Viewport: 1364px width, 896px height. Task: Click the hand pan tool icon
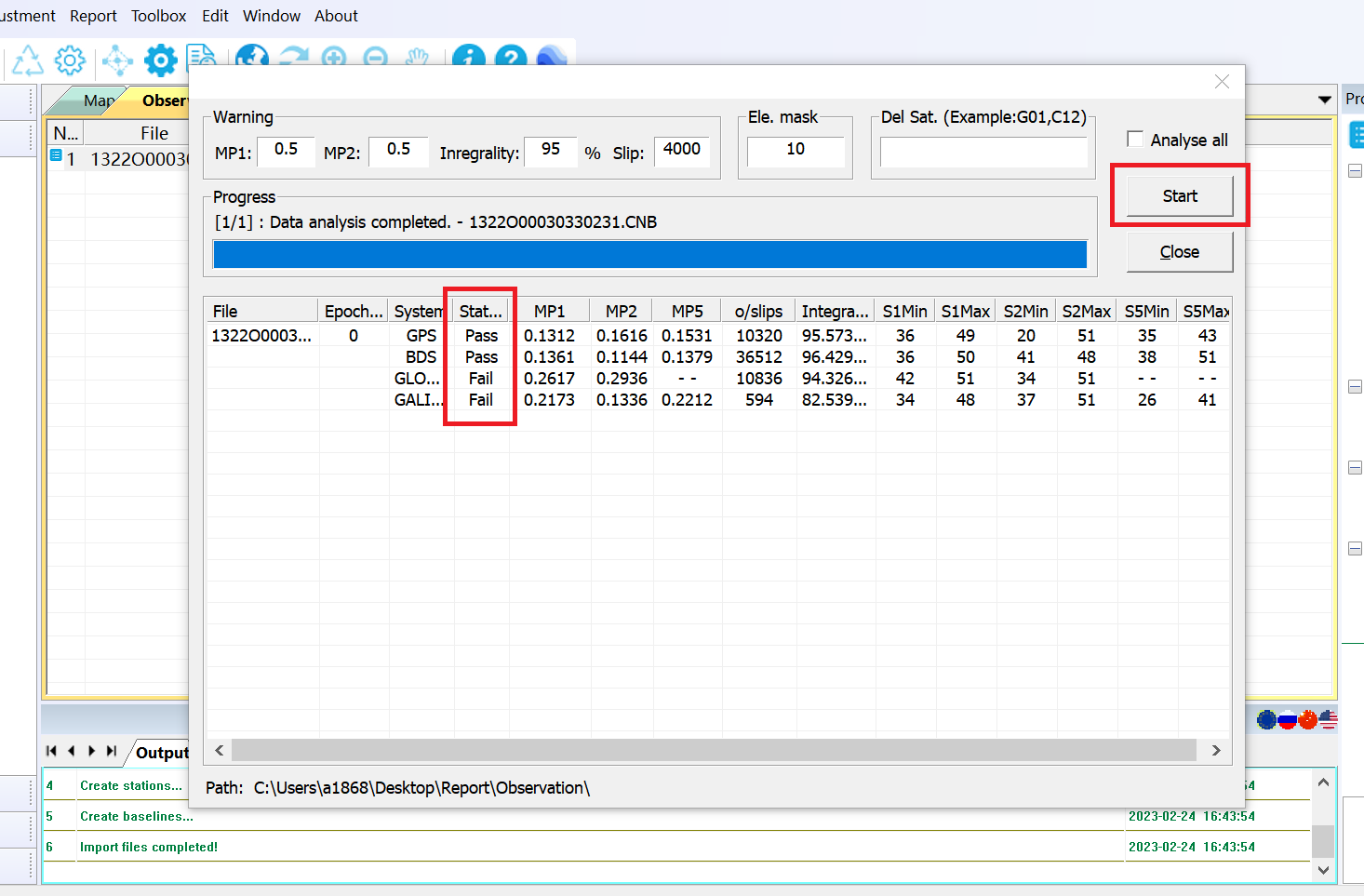[418, 58]
